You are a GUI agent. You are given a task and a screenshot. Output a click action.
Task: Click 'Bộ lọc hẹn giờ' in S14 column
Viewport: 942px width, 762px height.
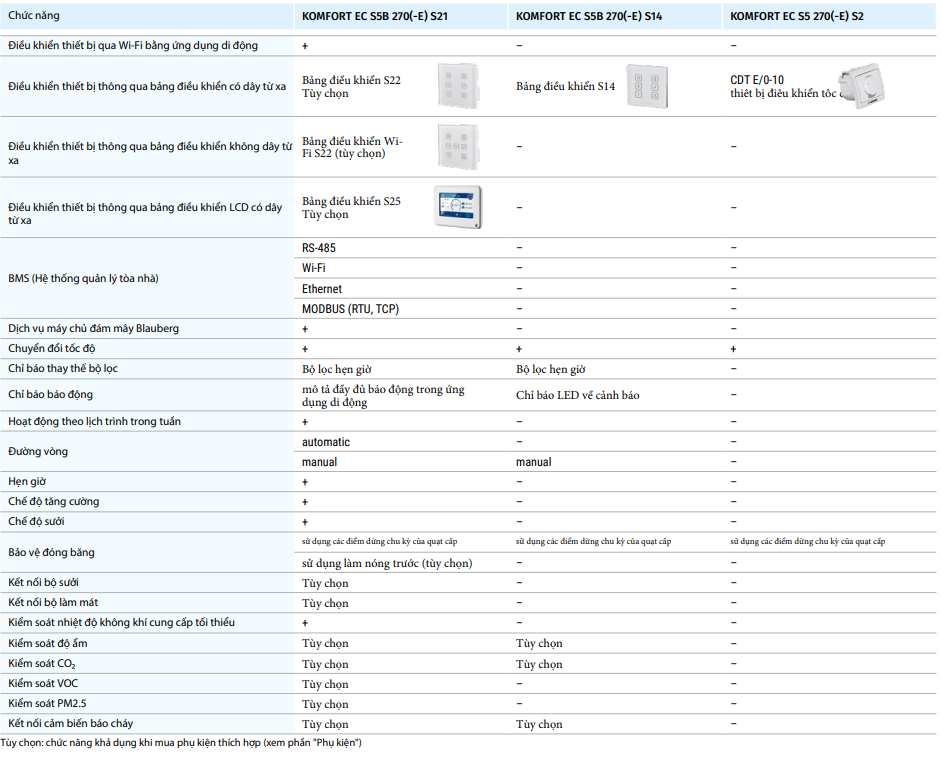(x=550, y=369)
